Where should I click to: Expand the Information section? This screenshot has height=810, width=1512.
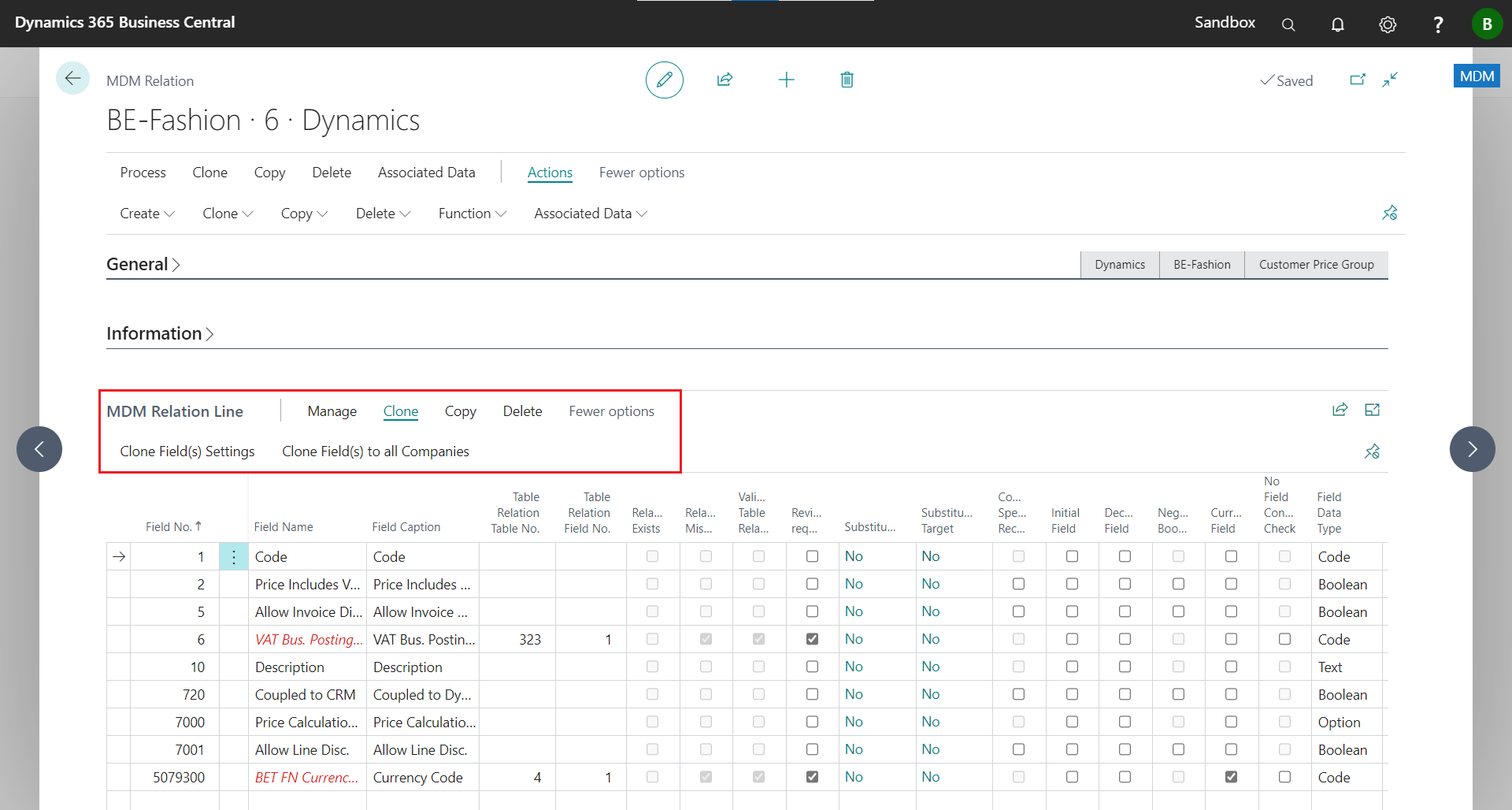click(160, 334)
